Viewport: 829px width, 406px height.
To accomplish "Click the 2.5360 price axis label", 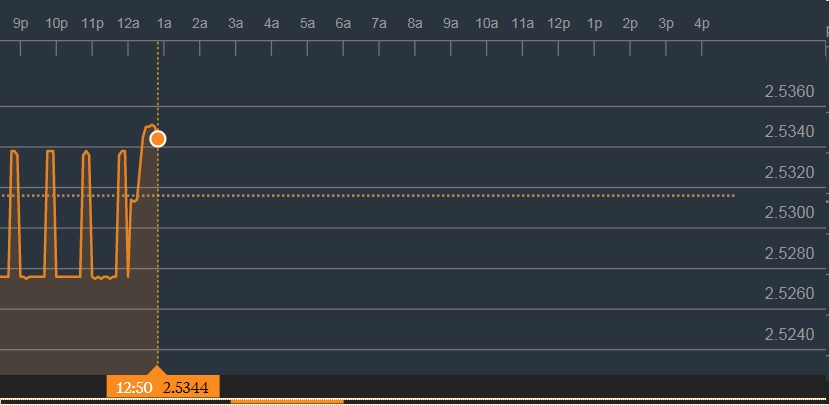I will [790, 92].
